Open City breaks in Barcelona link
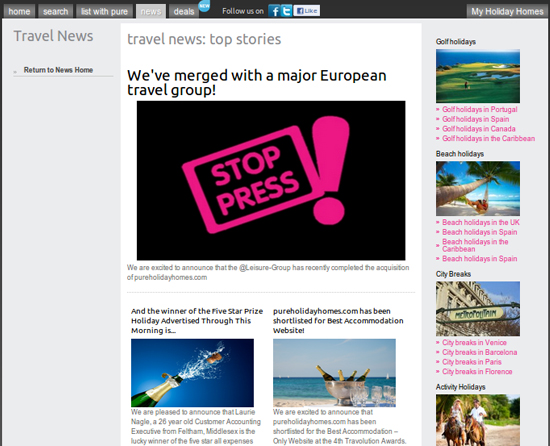 point(479,352)
